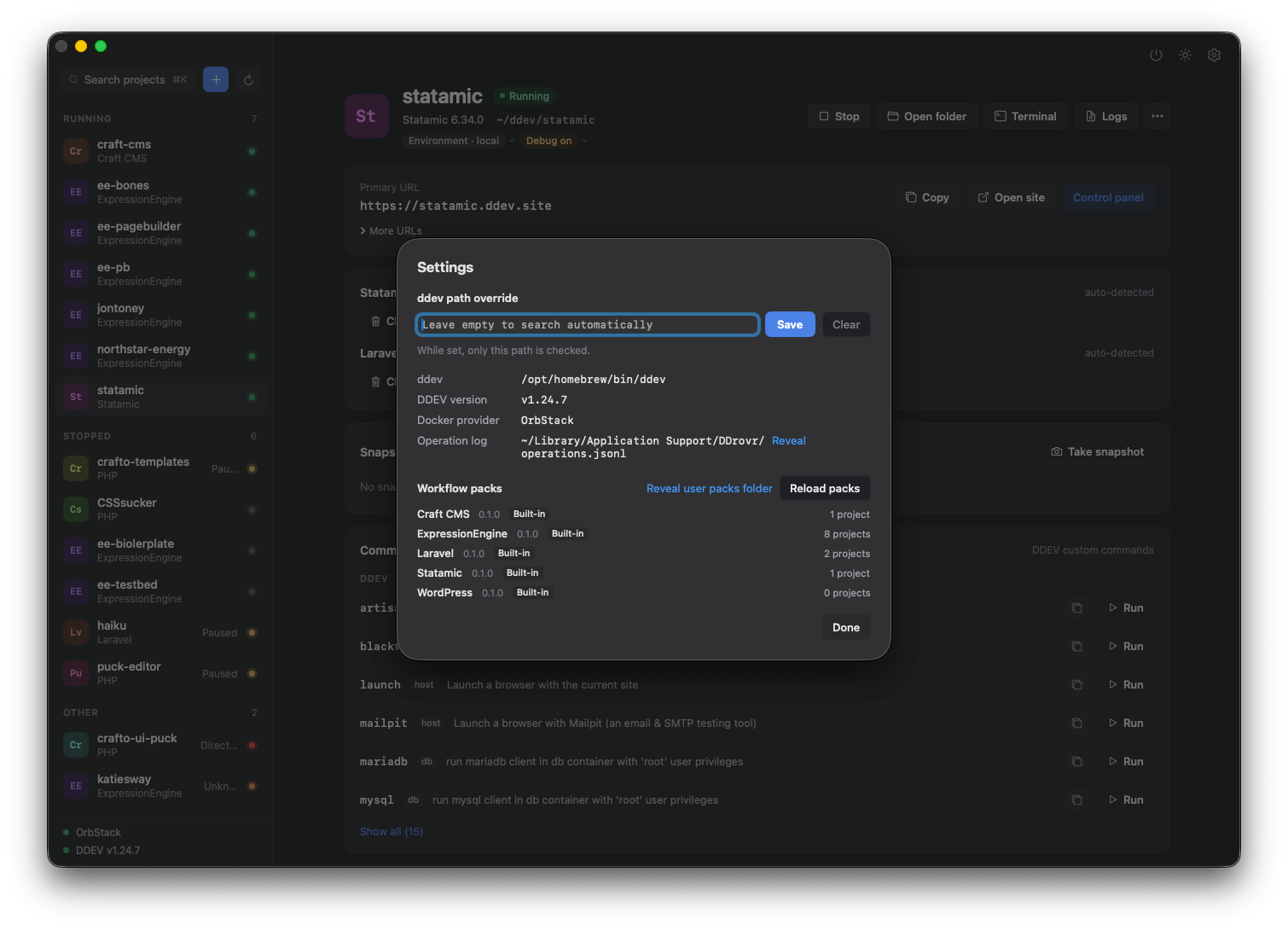
Task: Show all 15 commands
Action: point(392,832)
